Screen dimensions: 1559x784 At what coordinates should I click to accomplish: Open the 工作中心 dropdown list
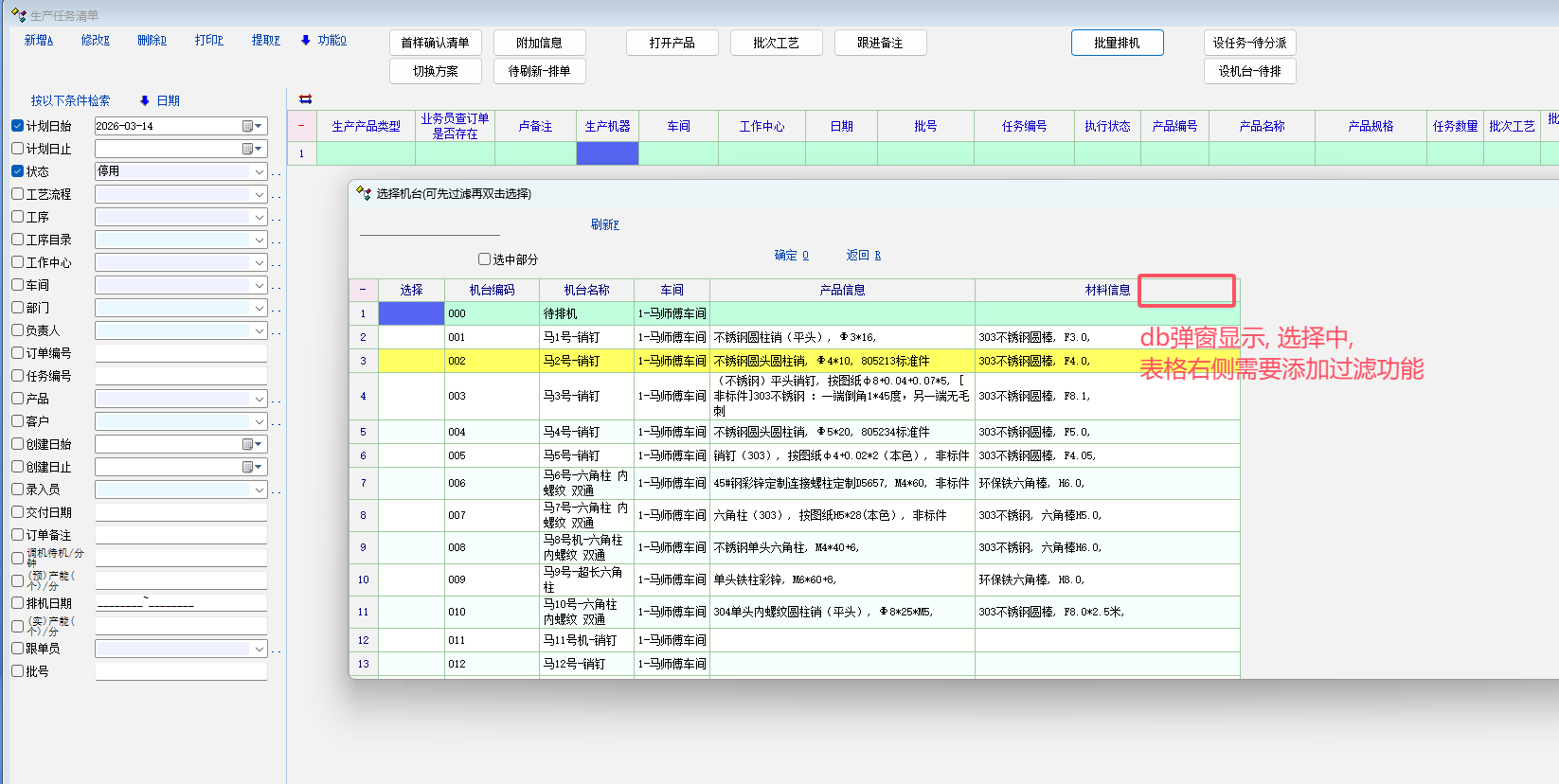[x=259, y=262]
